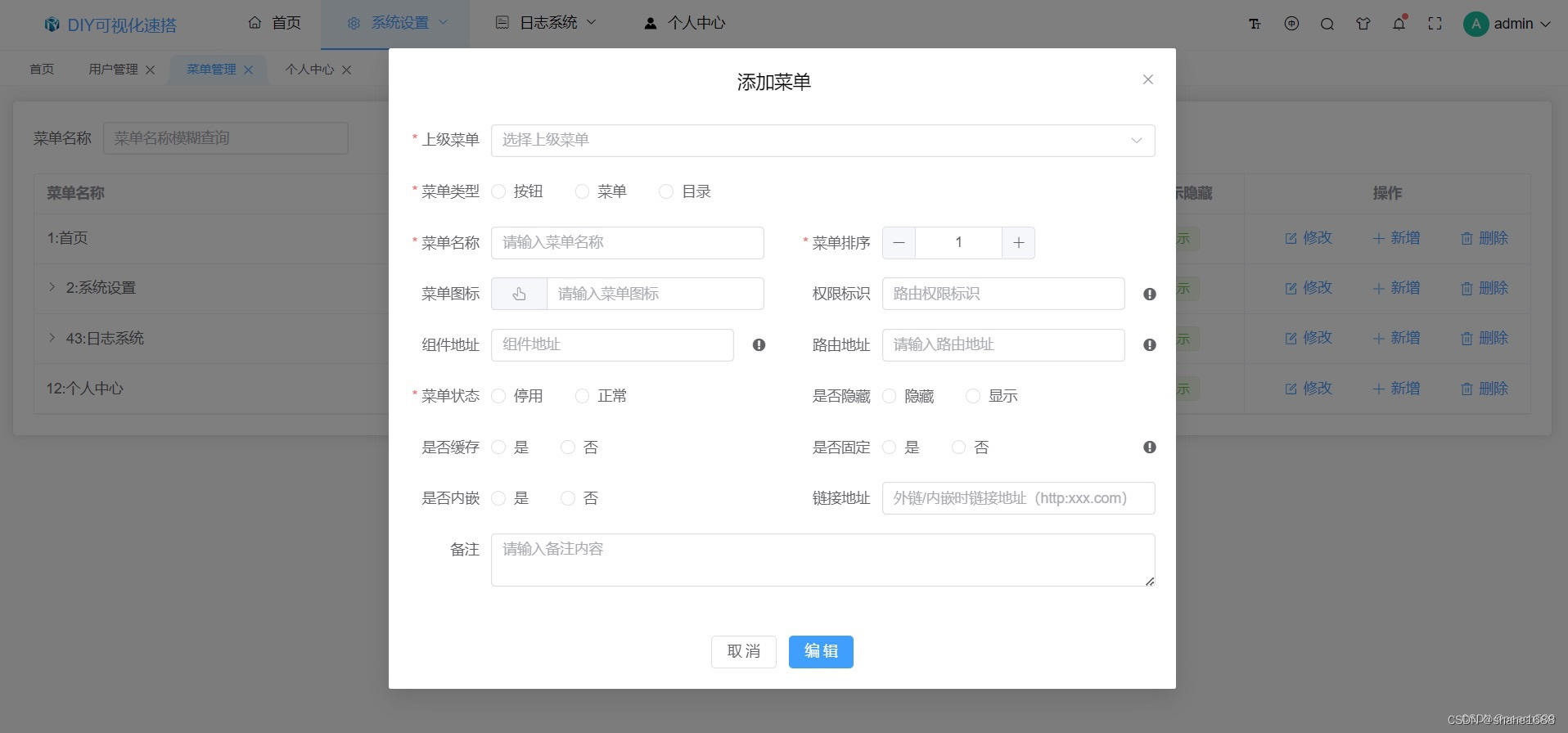
Task: Open 个人中心 in top navigation
Action: 685,23
